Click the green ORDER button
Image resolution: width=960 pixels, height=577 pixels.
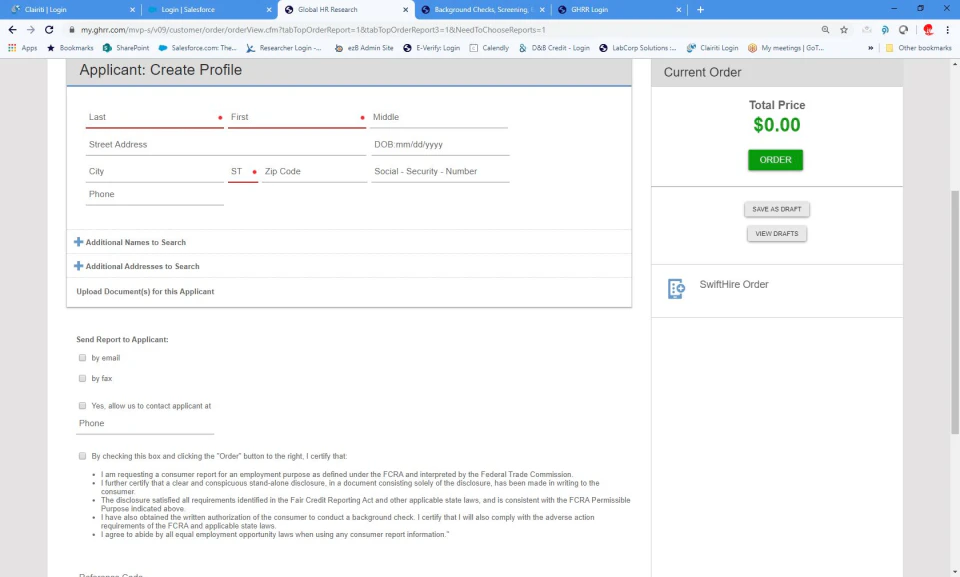click(x=775, y=160)
